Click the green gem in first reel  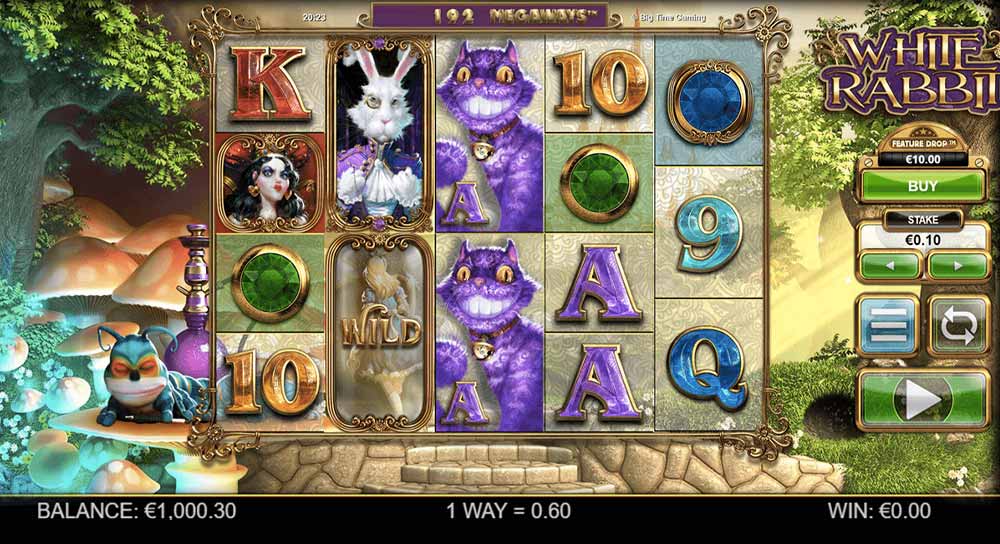click(x=270, y=283)
